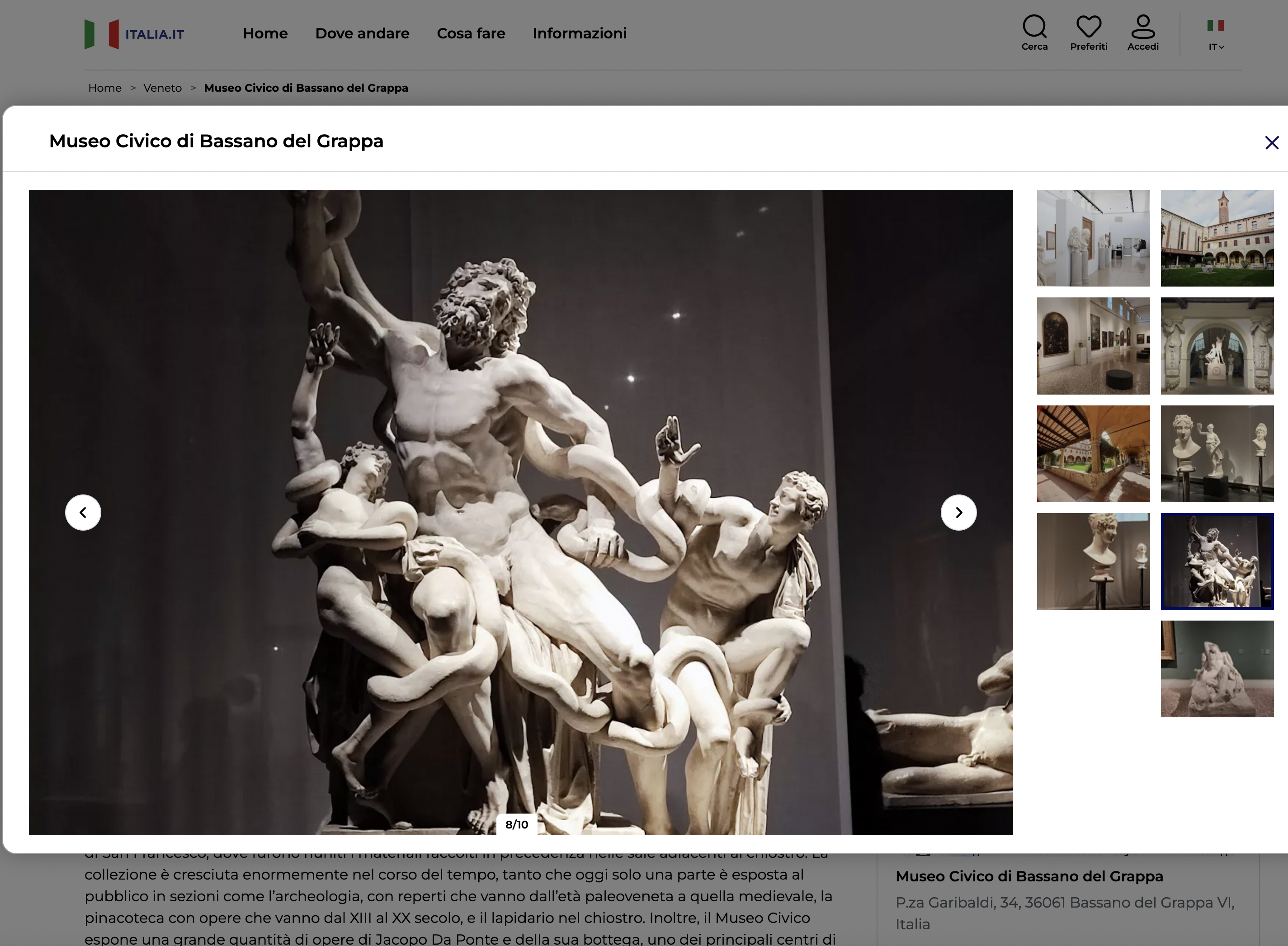The width and height of the screenshot is (1288, 946).
Task: Click the 8/10 photo counter
Action: (x=517, y=824)
